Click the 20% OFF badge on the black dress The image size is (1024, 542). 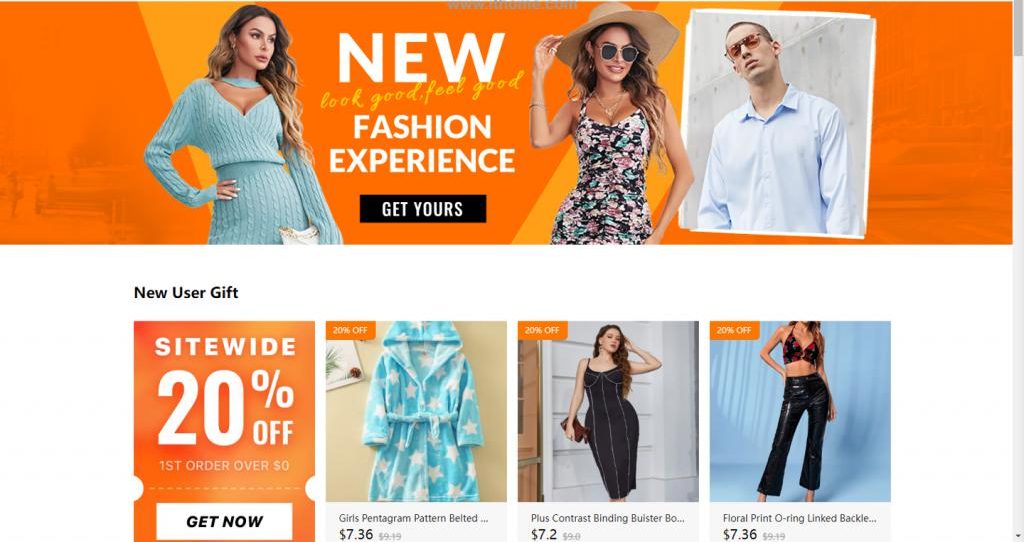tap(542, 330)
